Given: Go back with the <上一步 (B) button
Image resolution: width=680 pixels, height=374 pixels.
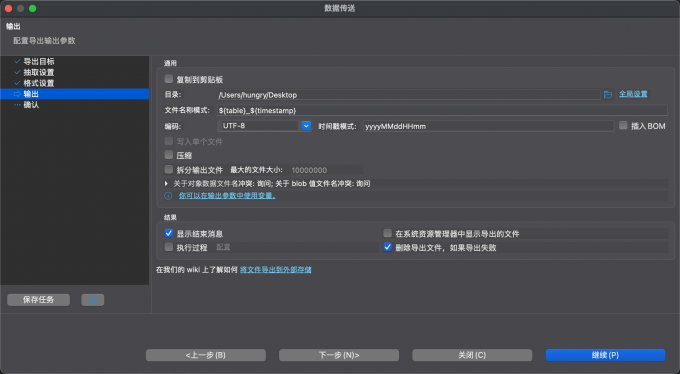Looking at the screenshot, I should 206,355.
